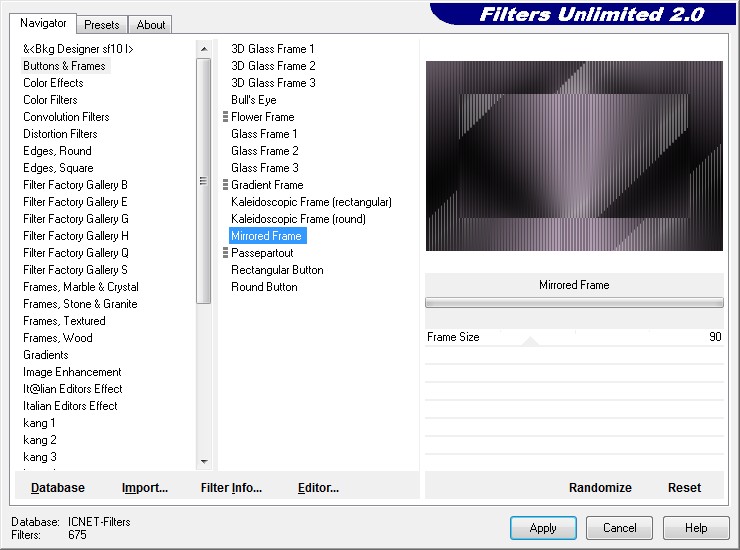Screen dimensions: 740x550
Task: Select the &<Bkg Designer sf10 I> category
Action: point(78,49)
